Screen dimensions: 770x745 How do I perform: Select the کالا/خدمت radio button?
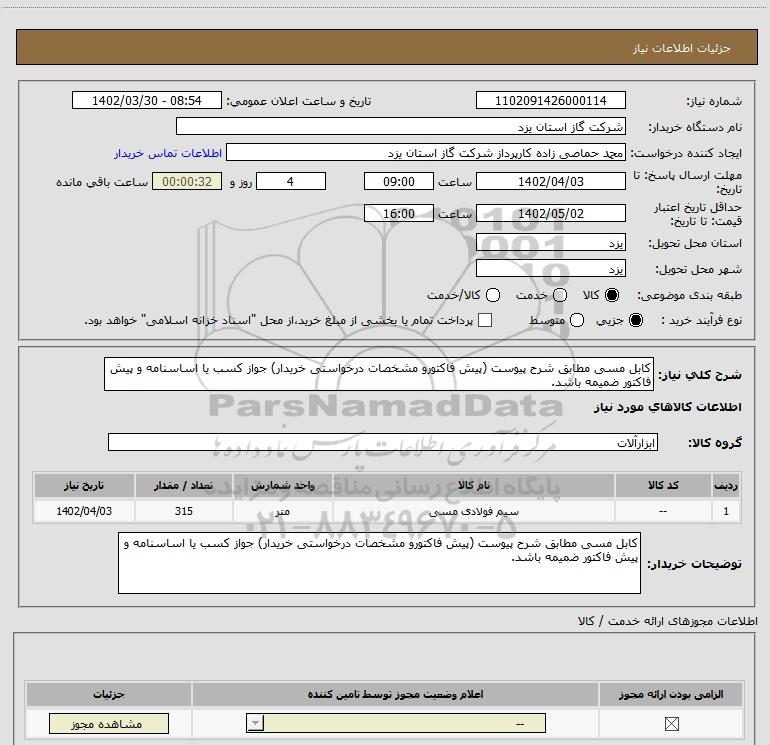(x=493, y=295)
